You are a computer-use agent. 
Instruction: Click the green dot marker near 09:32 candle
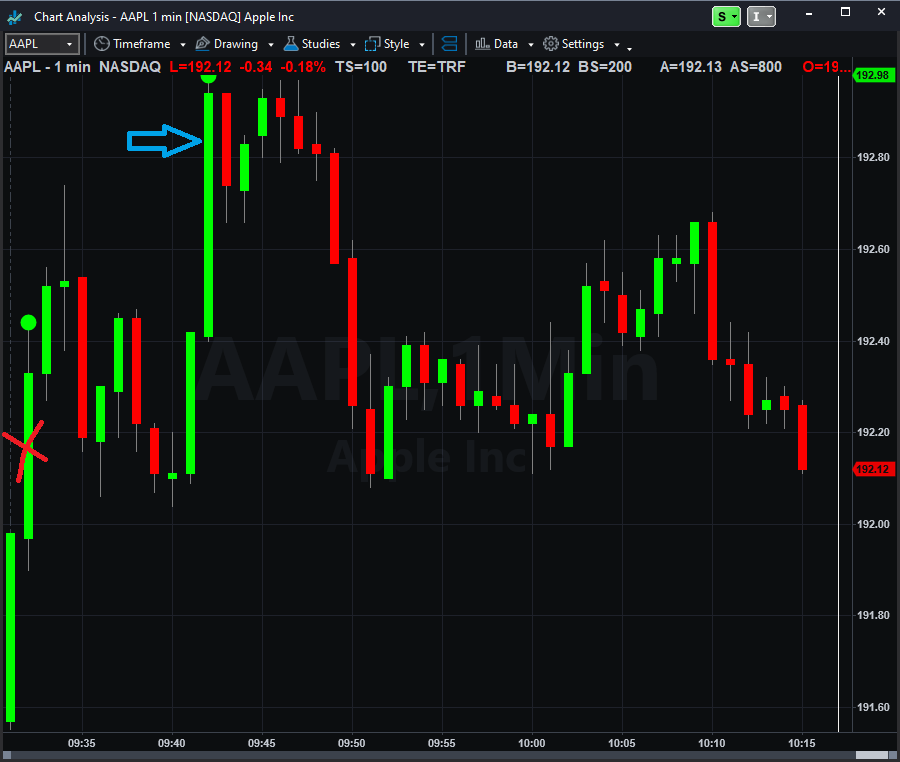tap(28, 322)
